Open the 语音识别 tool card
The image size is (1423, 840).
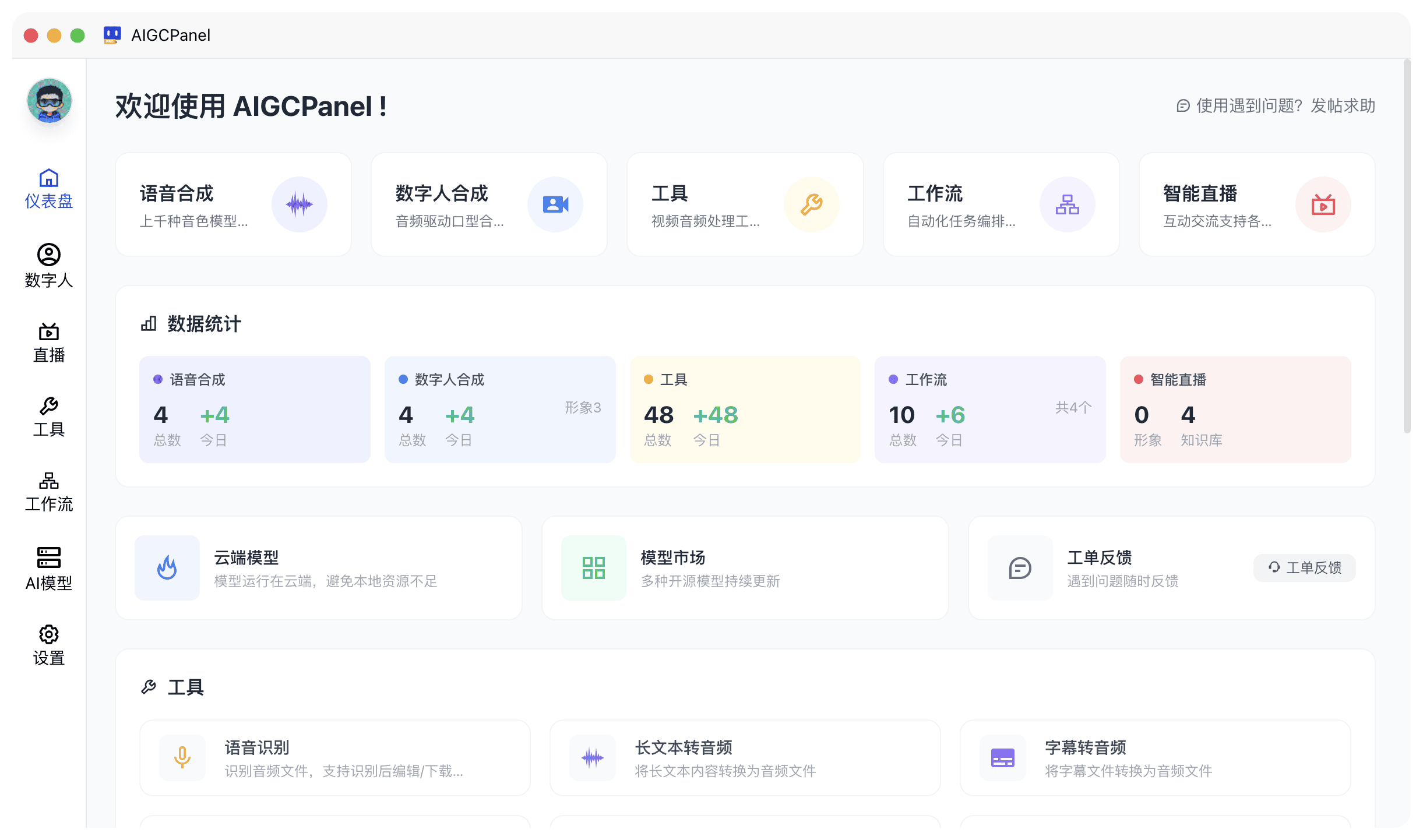click(335, 758)
